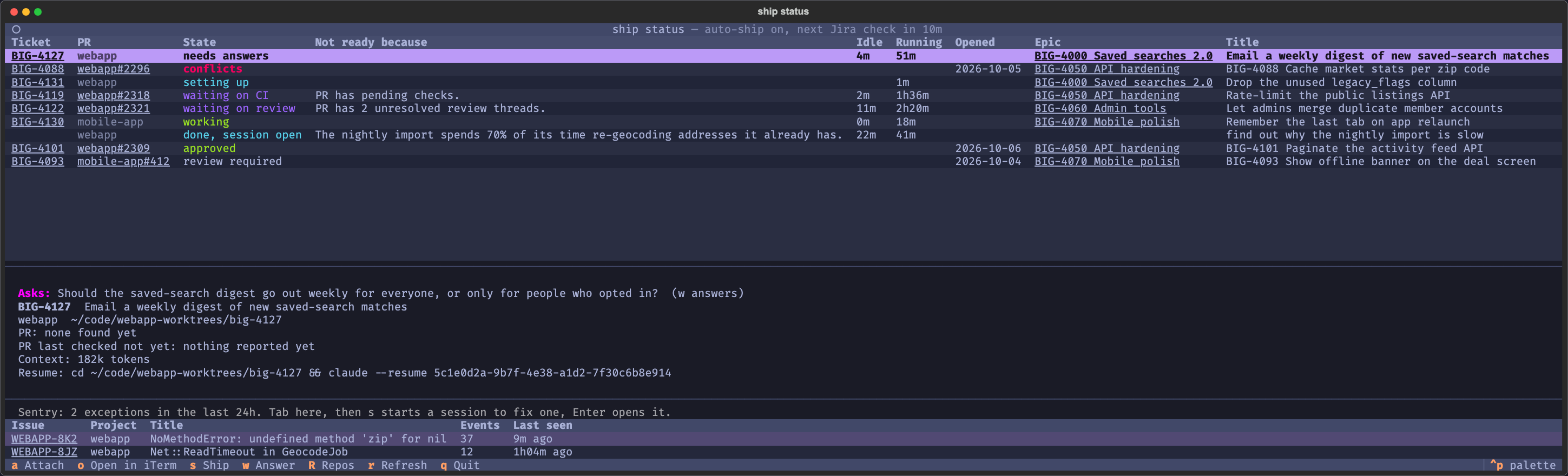Click opened date 2026-10-05

pyautogui.click(x=988, y=69)
